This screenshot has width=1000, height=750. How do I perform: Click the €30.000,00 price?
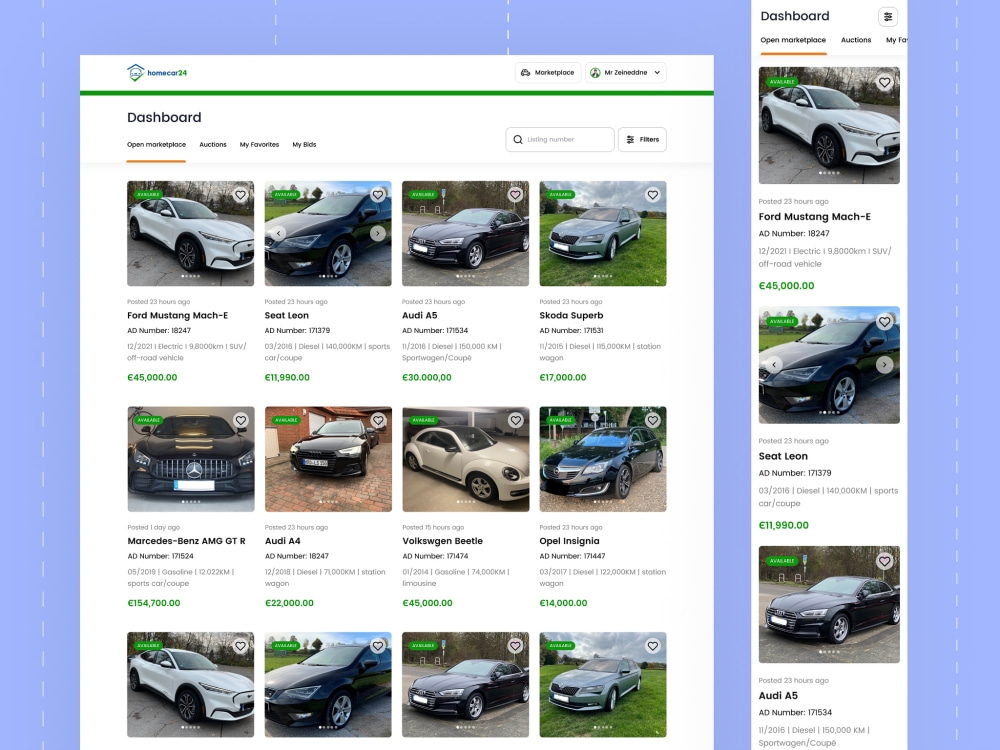(x=427, y=378)
